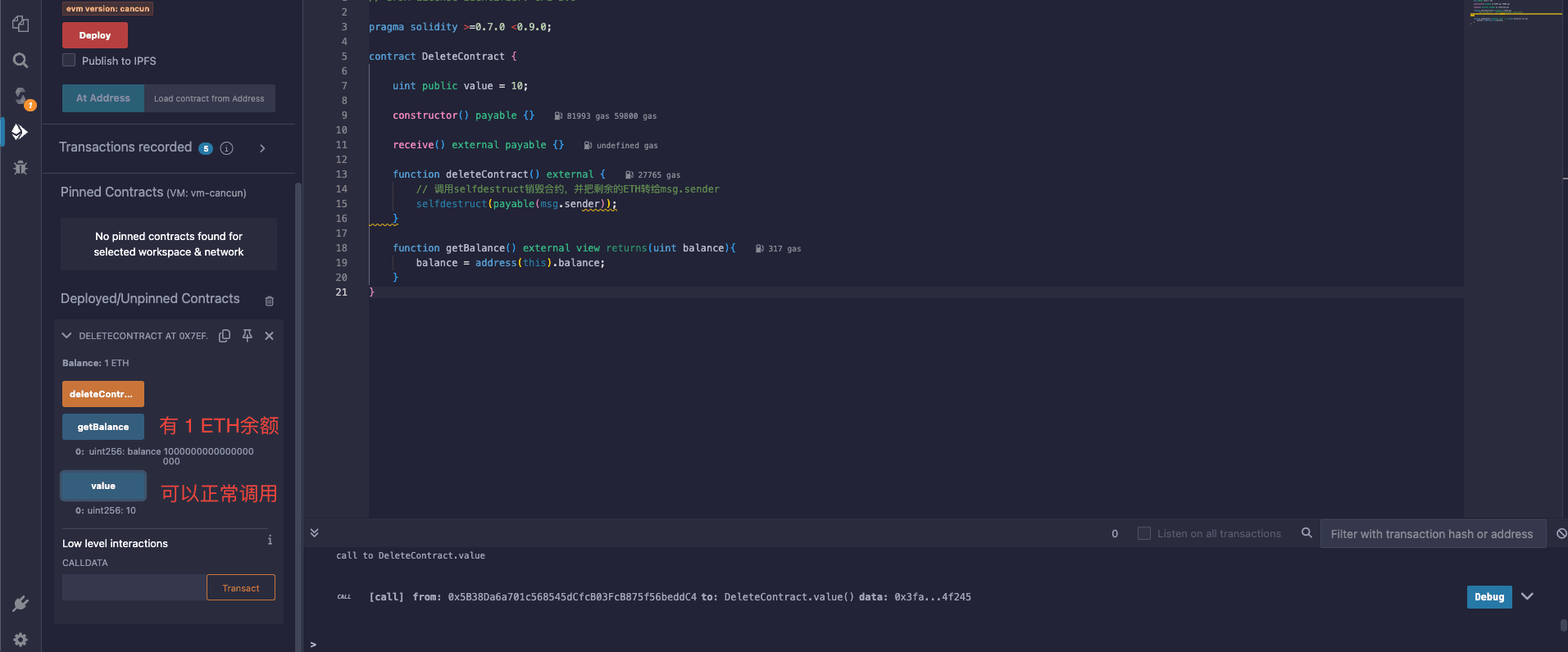Click the Low level interactions info icon
The height and width of the screenshot is (652, 1568).
point(270,541)
